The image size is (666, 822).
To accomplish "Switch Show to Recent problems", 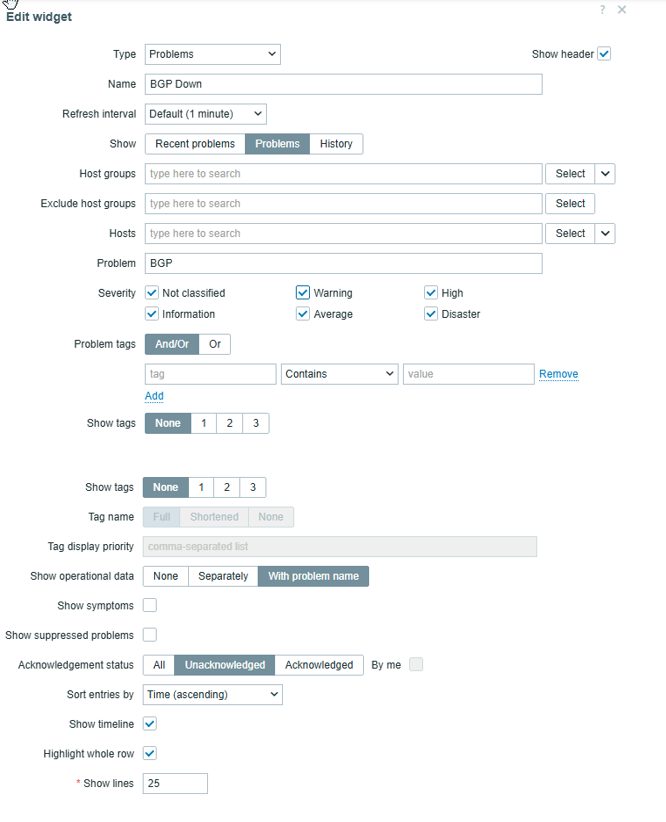I will point(195,144).
